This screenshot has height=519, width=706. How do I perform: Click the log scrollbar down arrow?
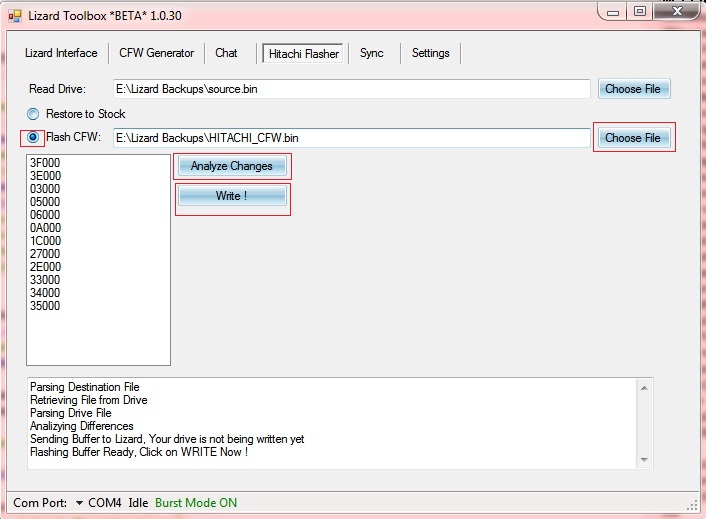[644, 460]
